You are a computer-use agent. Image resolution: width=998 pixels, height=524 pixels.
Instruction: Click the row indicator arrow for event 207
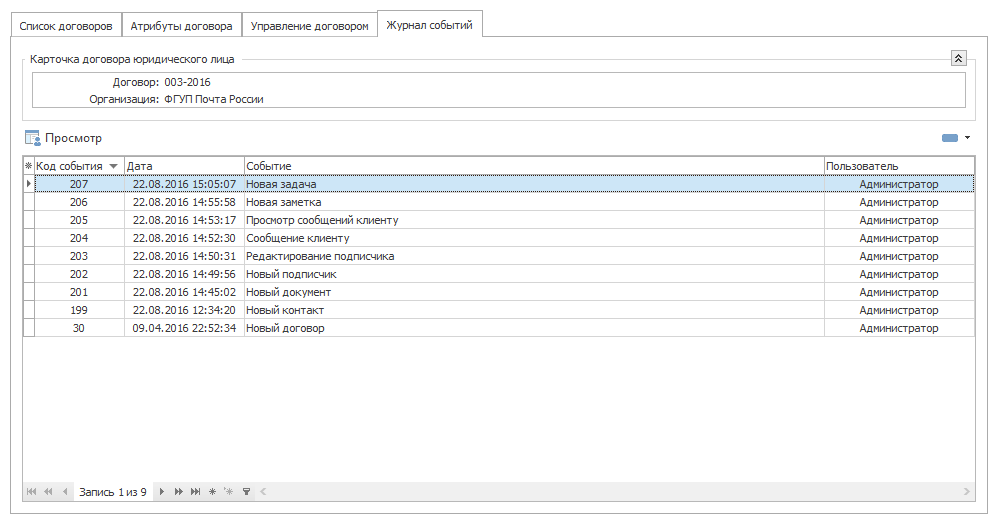[x=29, y=184]
